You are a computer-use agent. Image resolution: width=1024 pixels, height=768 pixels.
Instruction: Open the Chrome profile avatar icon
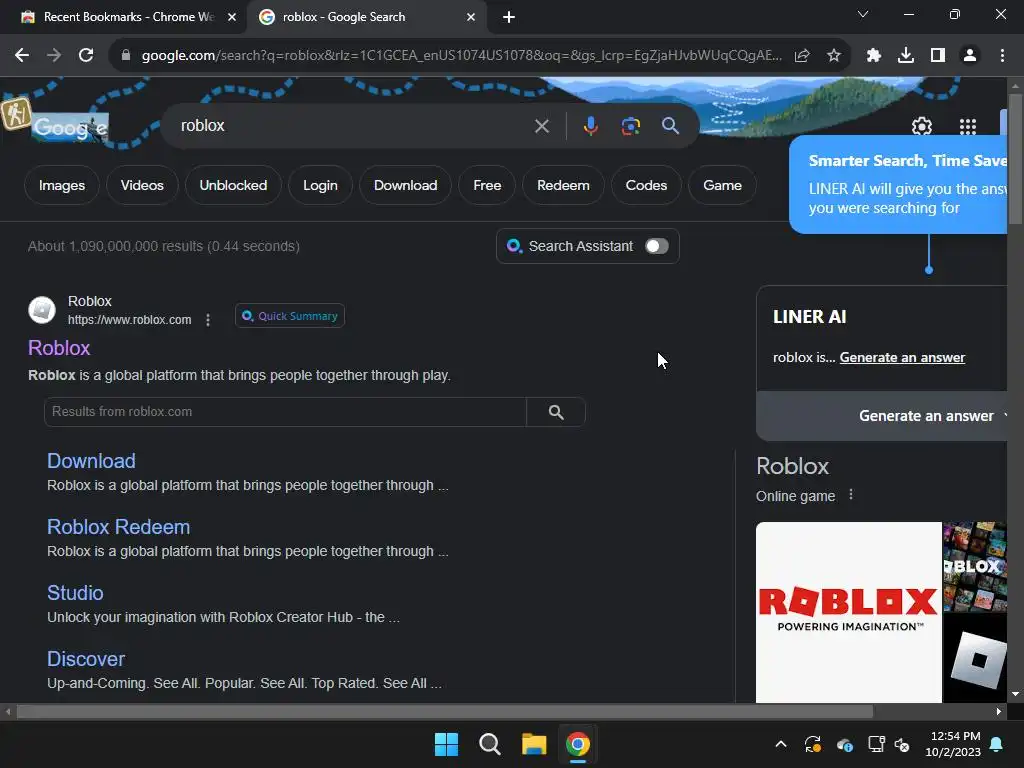coord(970,56)
